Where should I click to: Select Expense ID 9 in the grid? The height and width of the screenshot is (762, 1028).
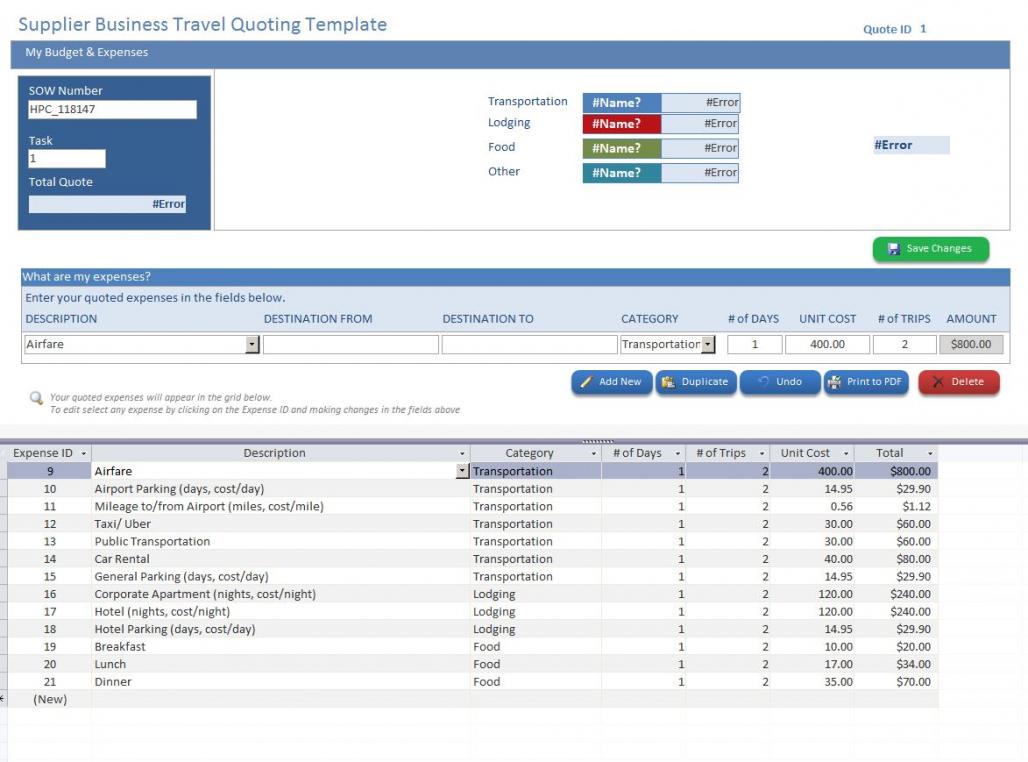(50, 471)
